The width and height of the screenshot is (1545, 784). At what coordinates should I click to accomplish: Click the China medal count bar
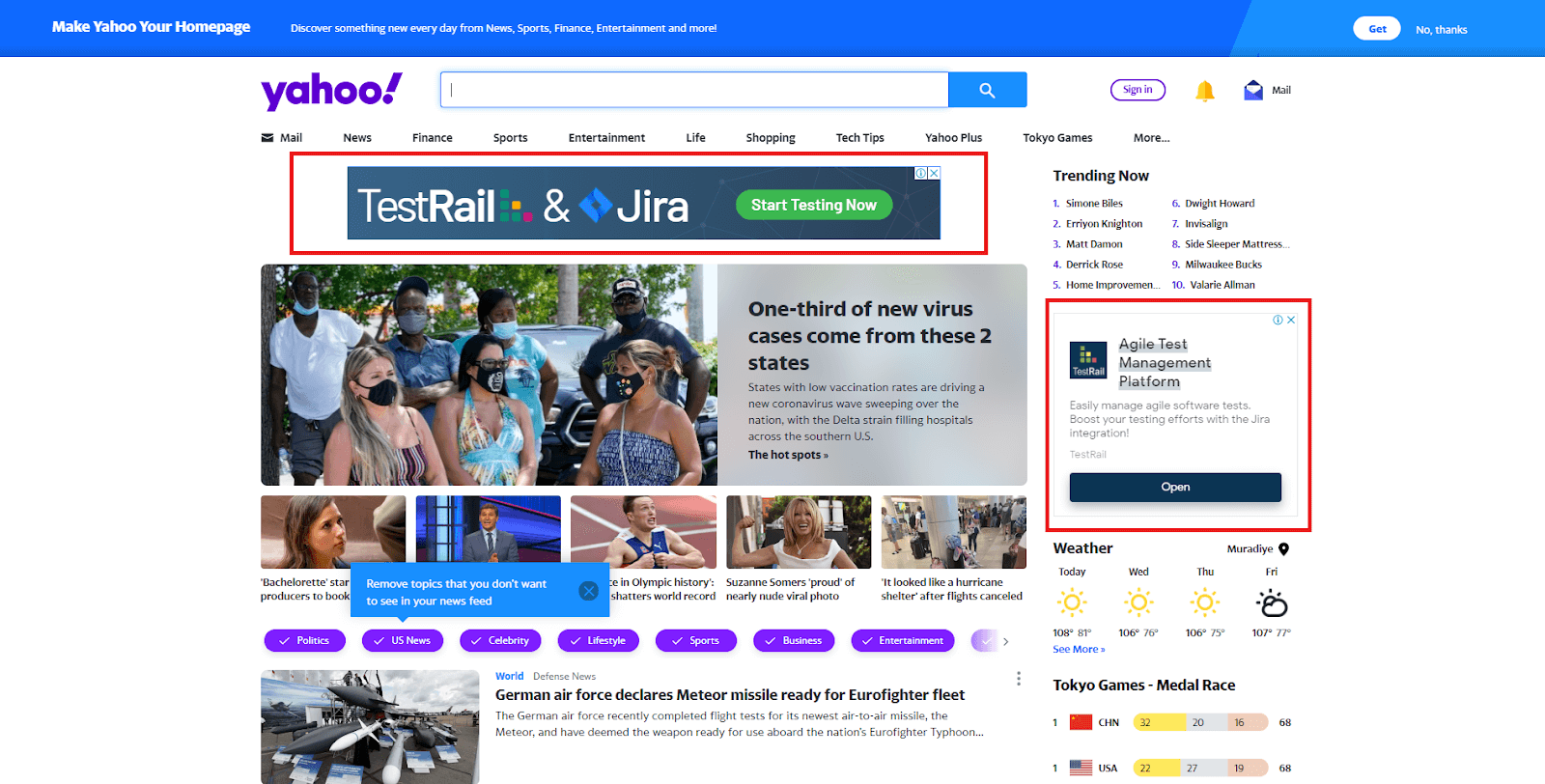point(1199,722)
